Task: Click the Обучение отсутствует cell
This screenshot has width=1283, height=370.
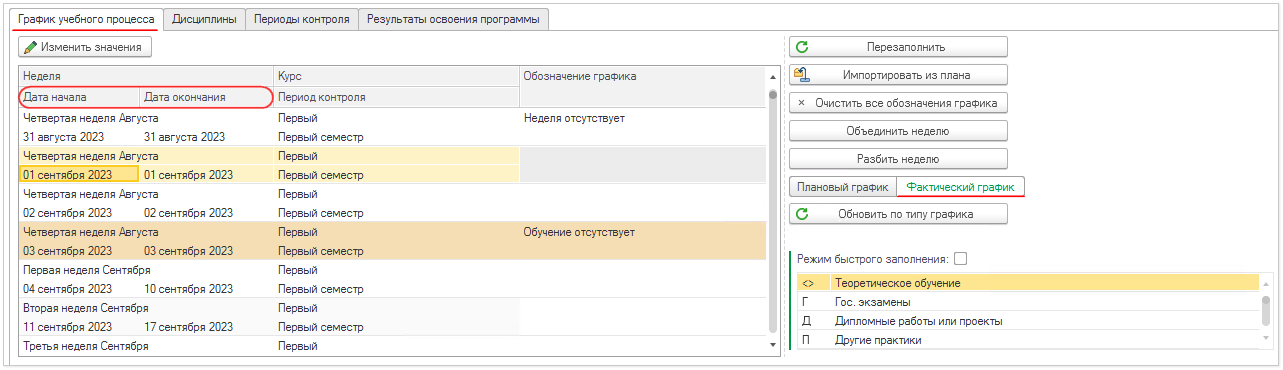Action: point(642,232)
